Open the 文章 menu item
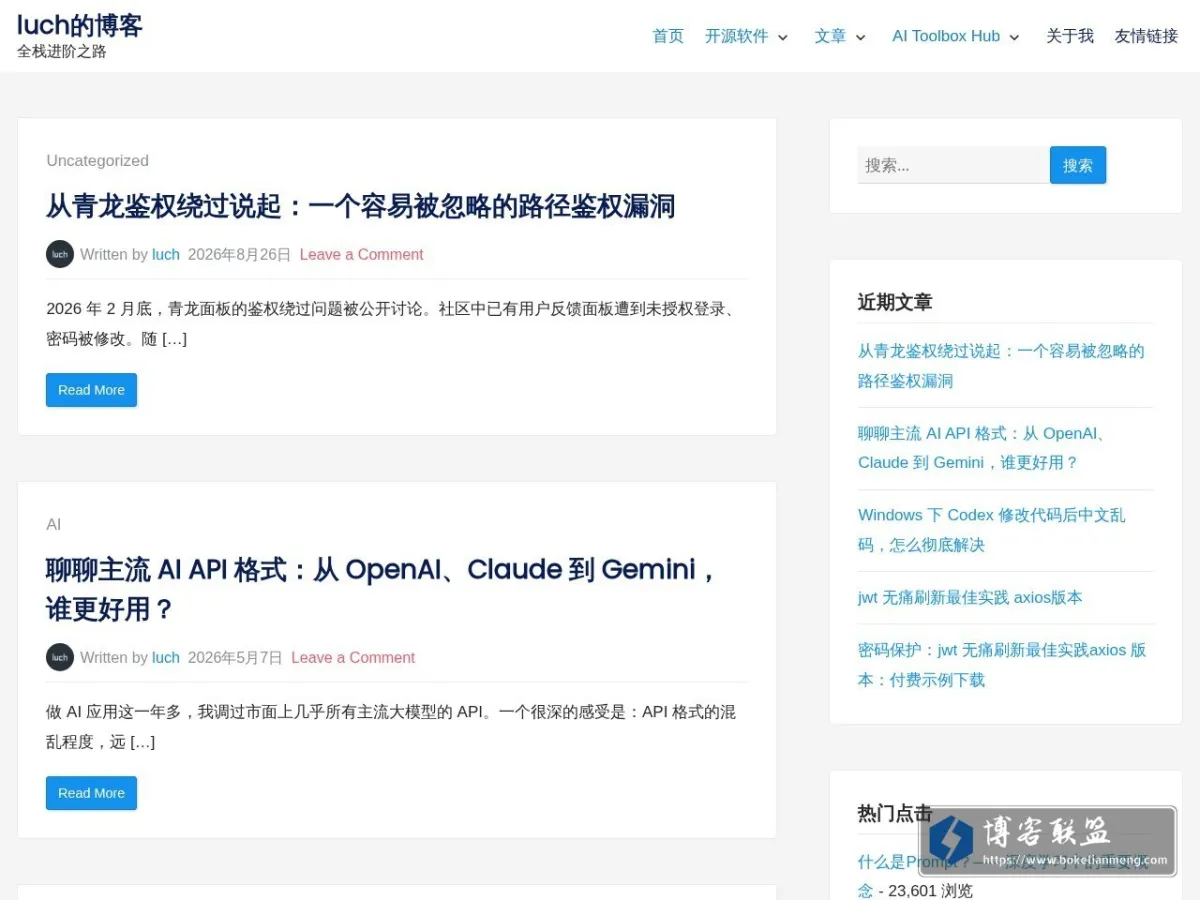1200x900 pixels. click(x=830, y=36)
